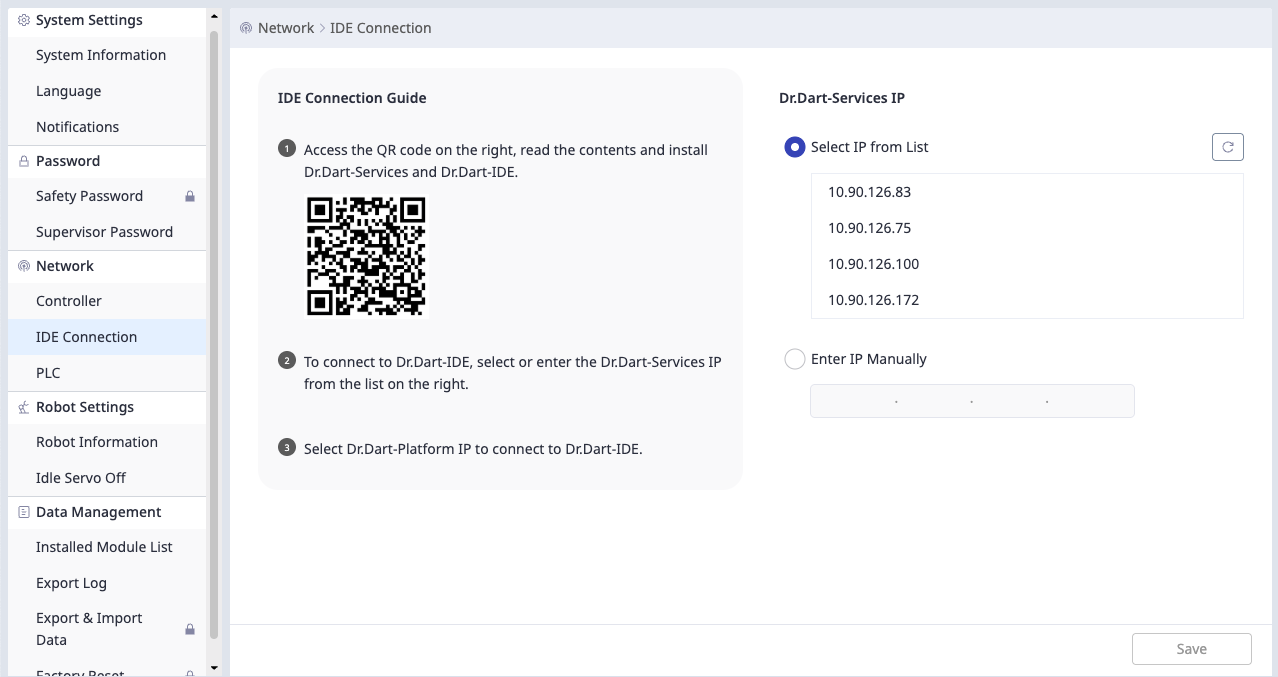
Task: Click the manual IP address input field
Action: click(972, 401)
